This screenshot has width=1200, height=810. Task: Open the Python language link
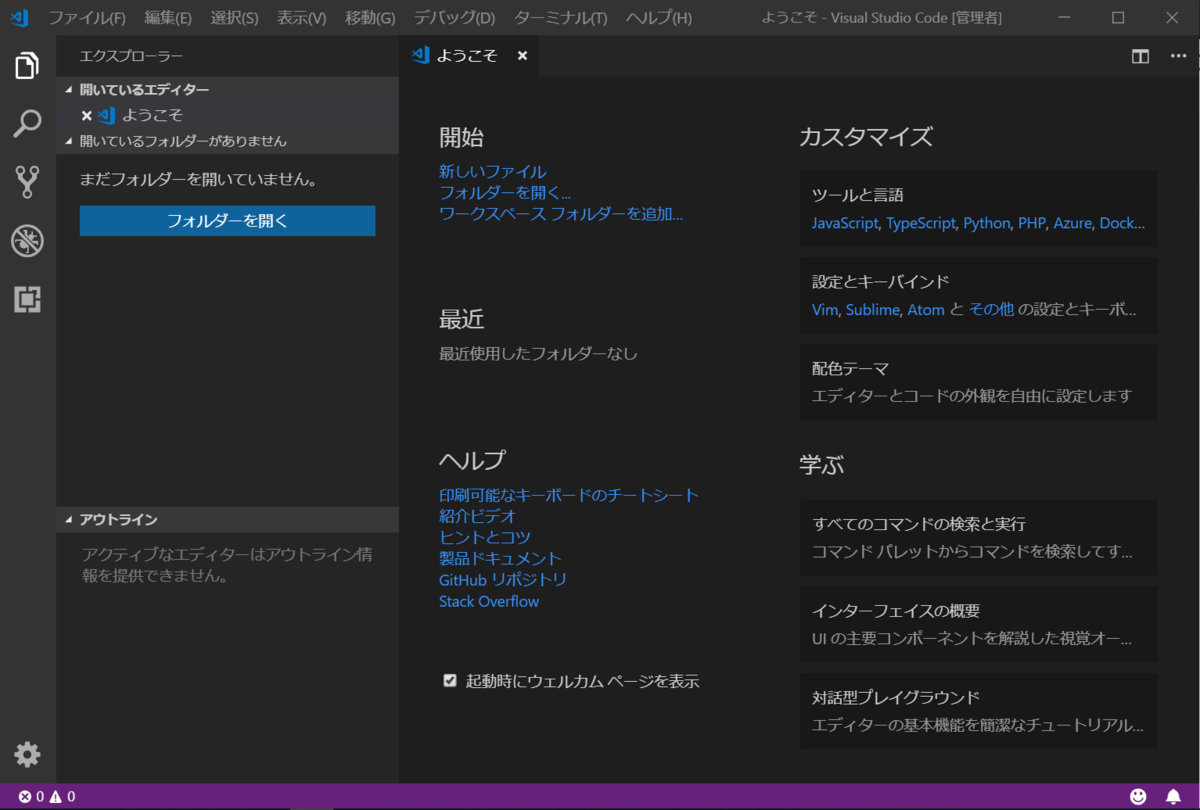pyautogui.click(x=987, y=223)
